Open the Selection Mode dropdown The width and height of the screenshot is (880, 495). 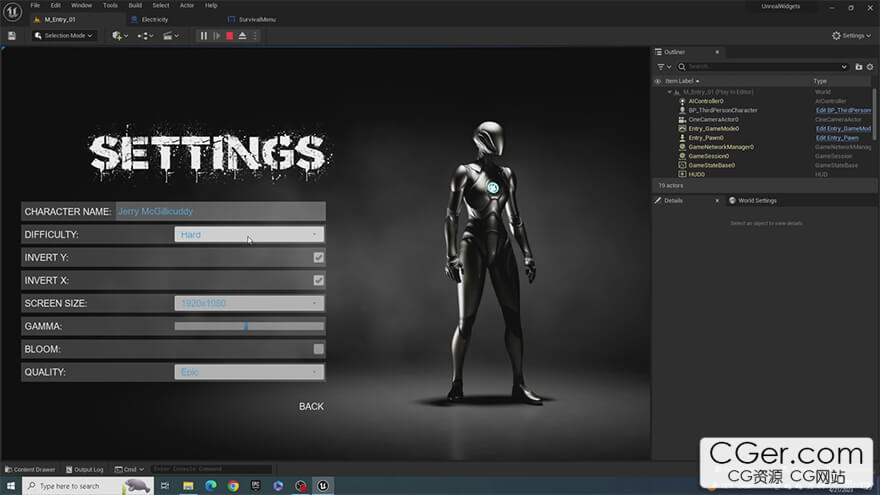coord(64,36)
